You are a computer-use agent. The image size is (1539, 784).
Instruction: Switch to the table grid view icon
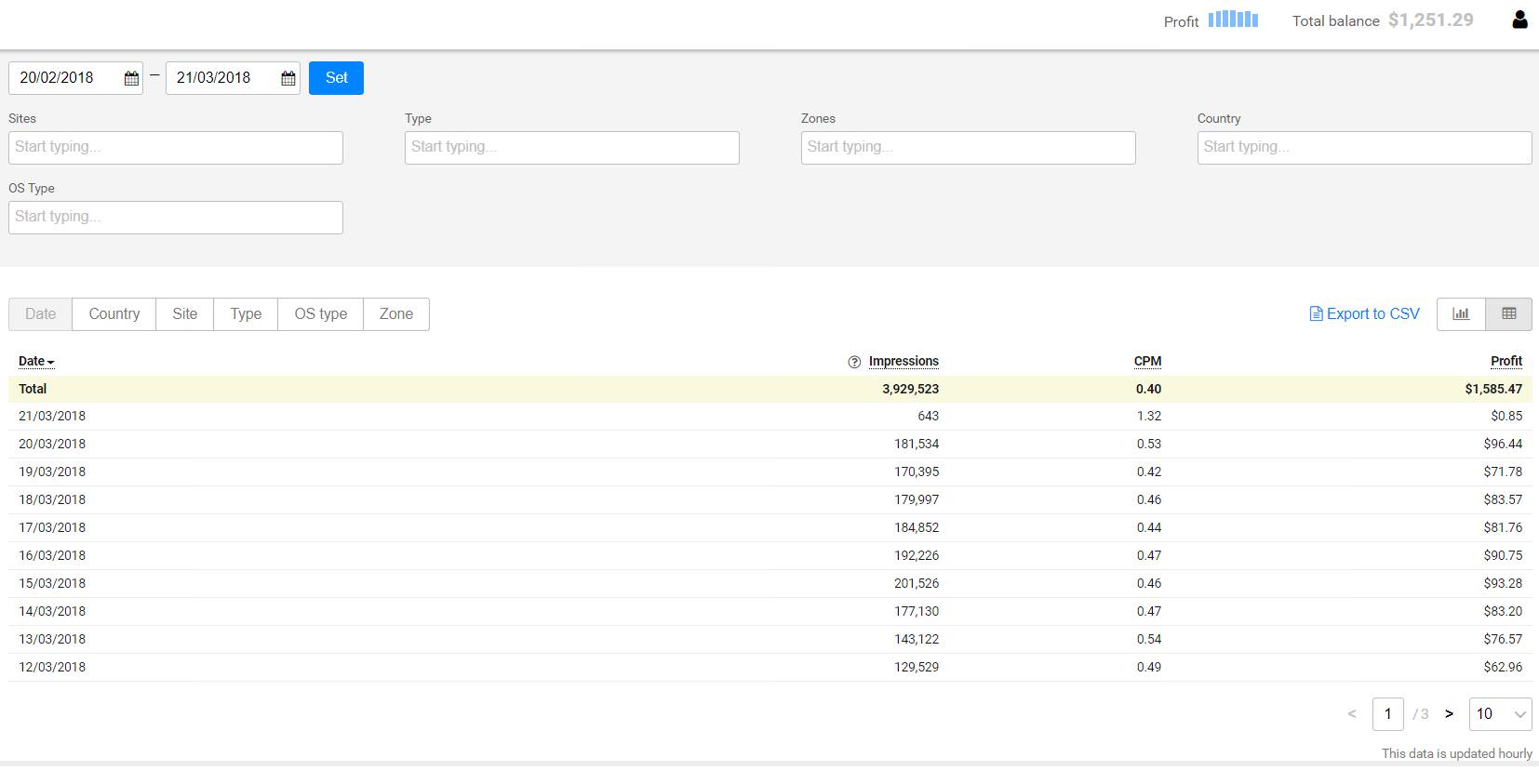pyautogui.click(x=1508, y=314)
